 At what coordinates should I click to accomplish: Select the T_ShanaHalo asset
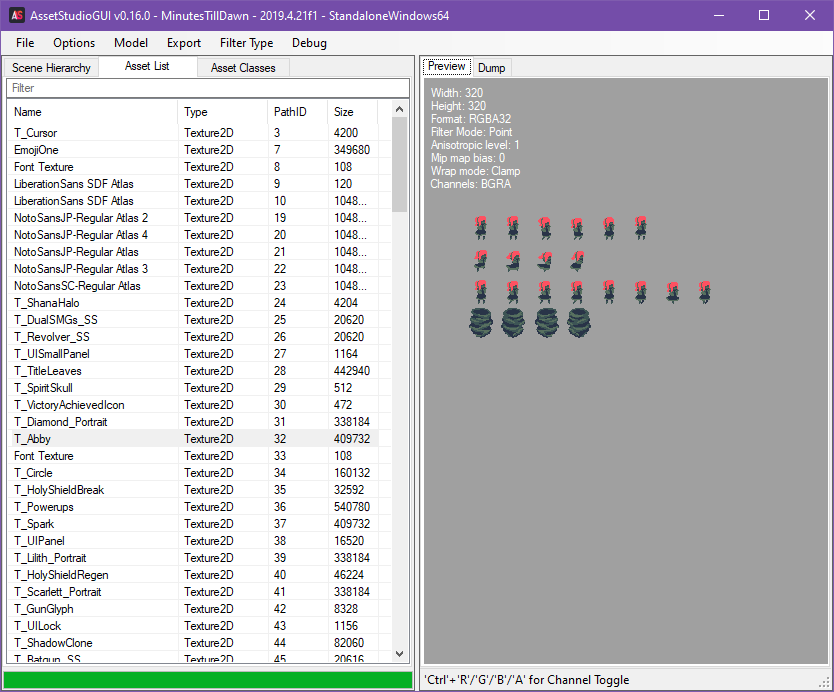tap(193, 303)
